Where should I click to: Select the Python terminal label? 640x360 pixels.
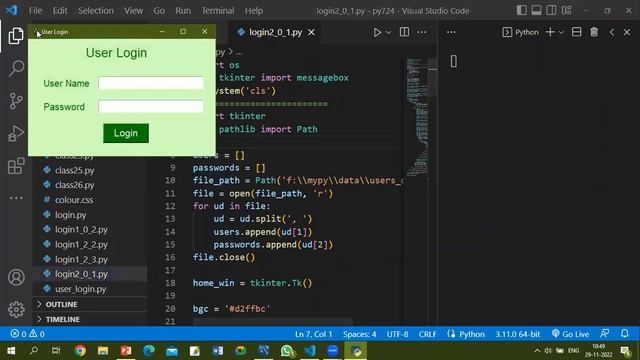pos(520,32)
